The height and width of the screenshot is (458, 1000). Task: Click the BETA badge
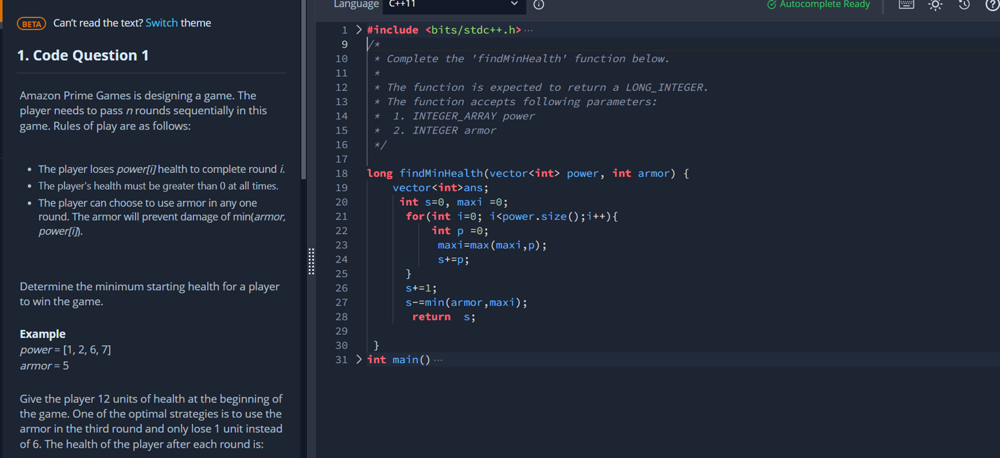[x=32, y=24]
